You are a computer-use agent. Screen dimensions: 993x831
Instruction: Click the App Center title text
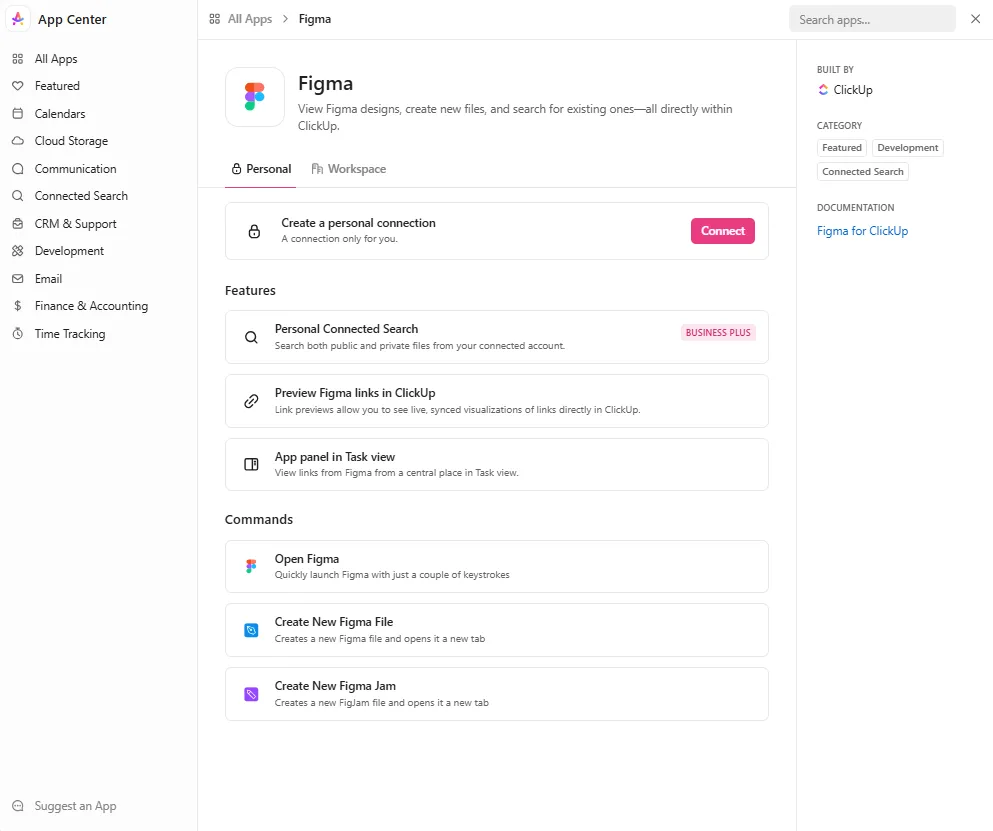click(72, 20)
